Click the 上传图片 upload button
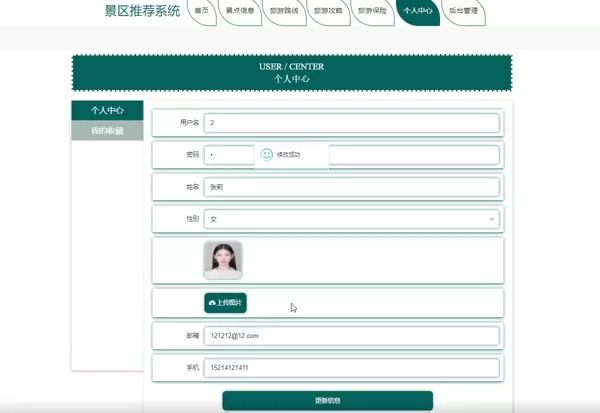 [225, 302]
